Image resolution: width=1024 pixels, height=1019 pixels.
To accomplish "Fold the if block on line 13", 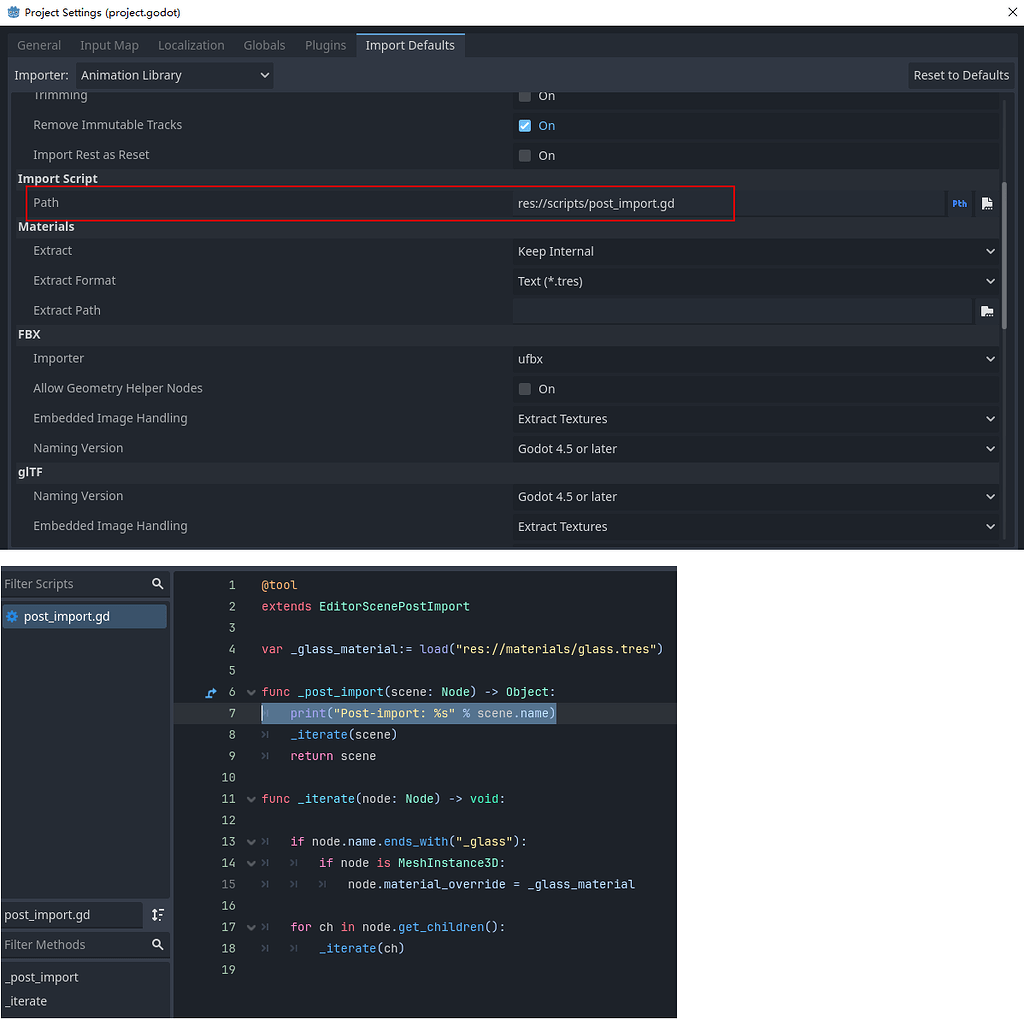I will 251,842.
